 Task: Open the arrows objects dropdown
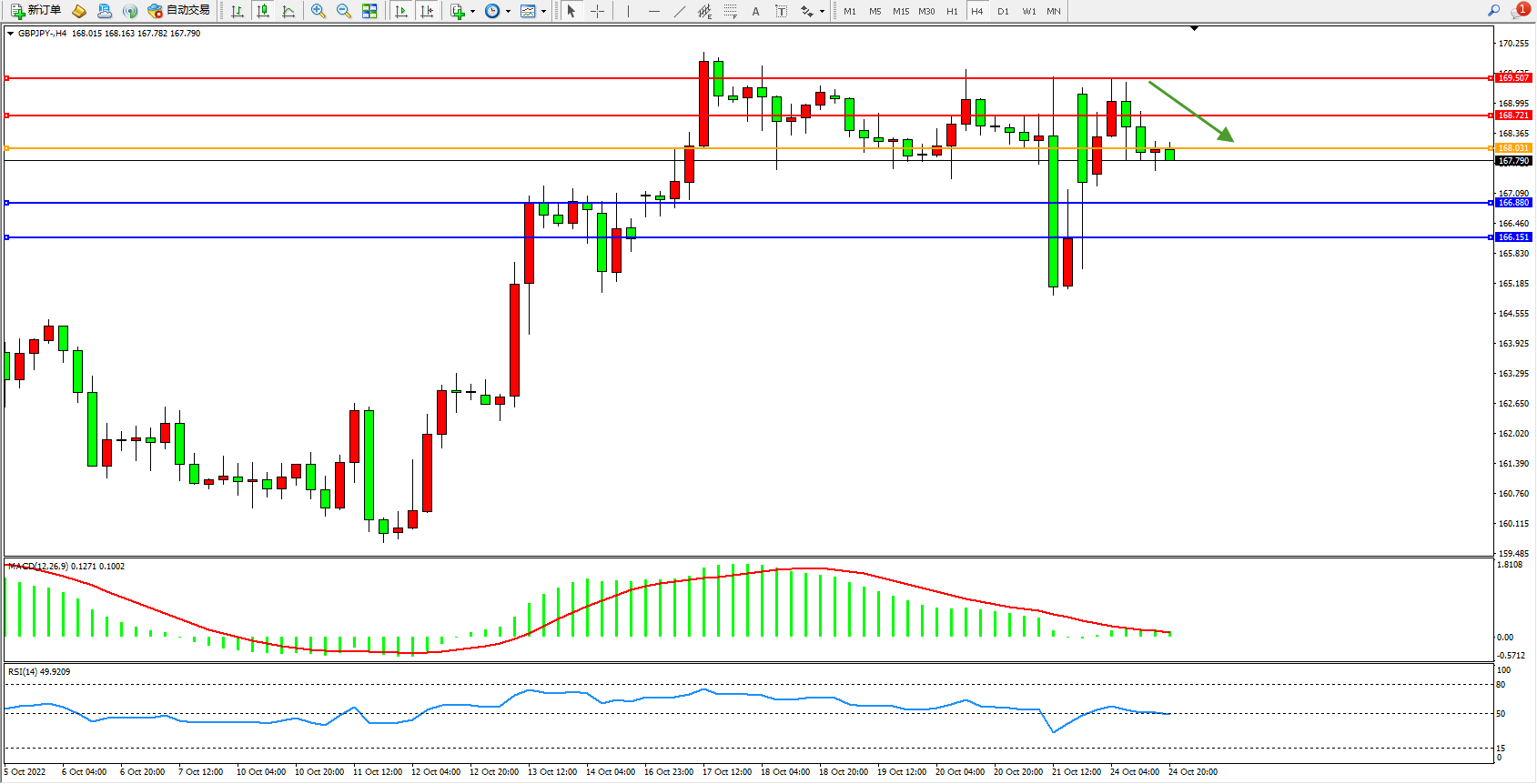pyautogui.click(x=822, y=12)
